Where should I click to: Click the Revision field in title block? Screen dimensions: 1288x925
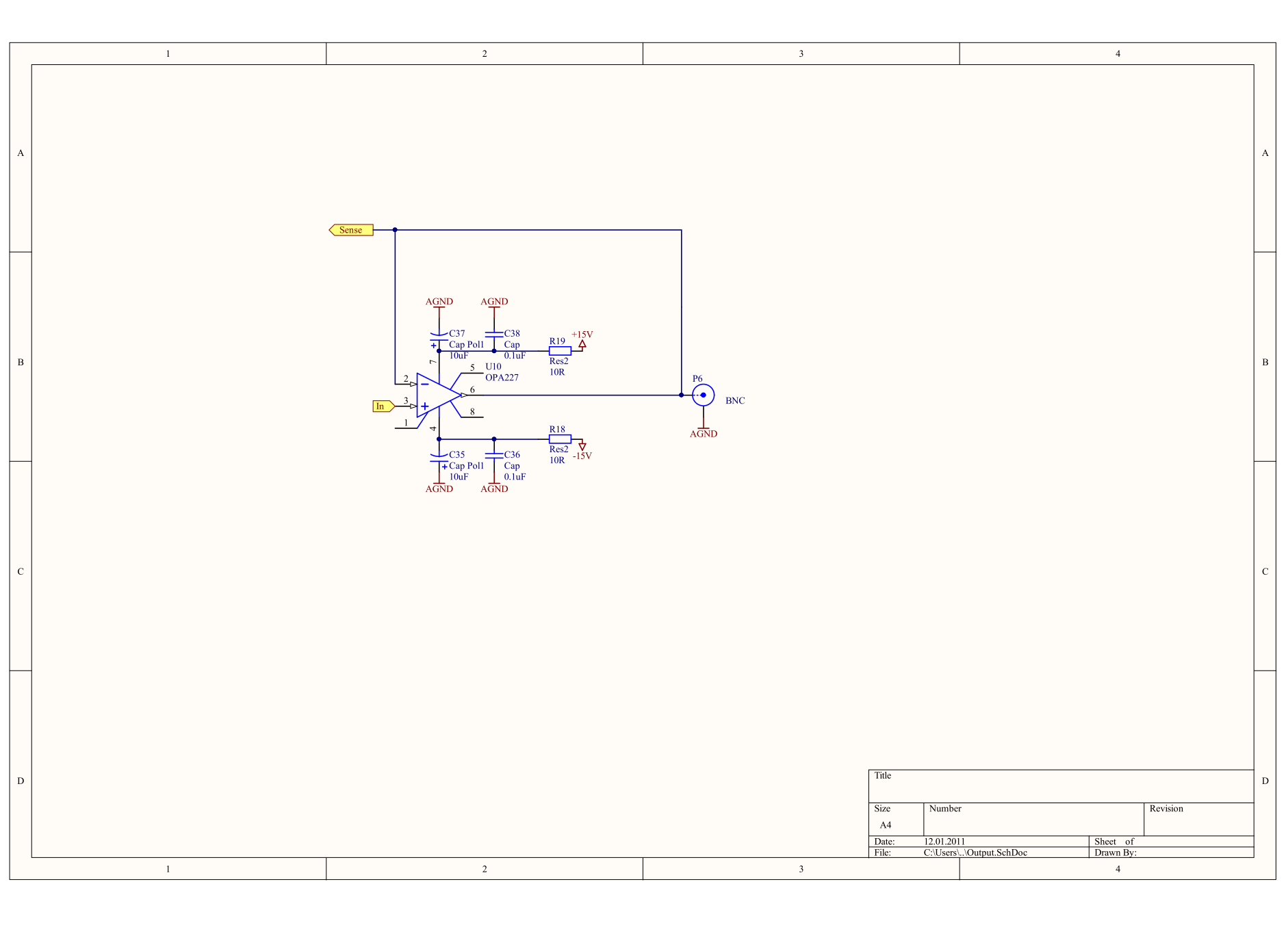[1198, 819]
